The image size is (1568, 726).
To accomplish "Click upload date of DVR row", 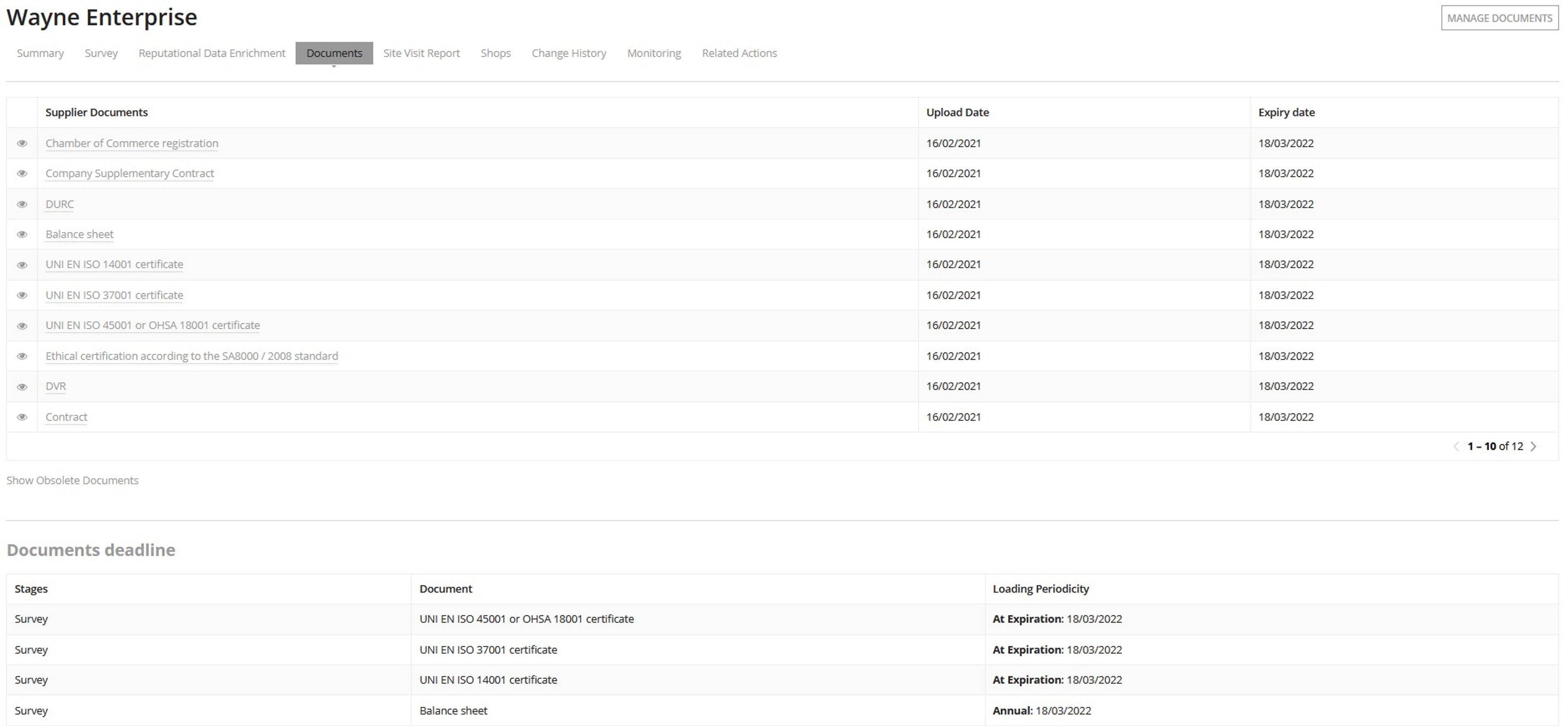I will coord(954,386).
